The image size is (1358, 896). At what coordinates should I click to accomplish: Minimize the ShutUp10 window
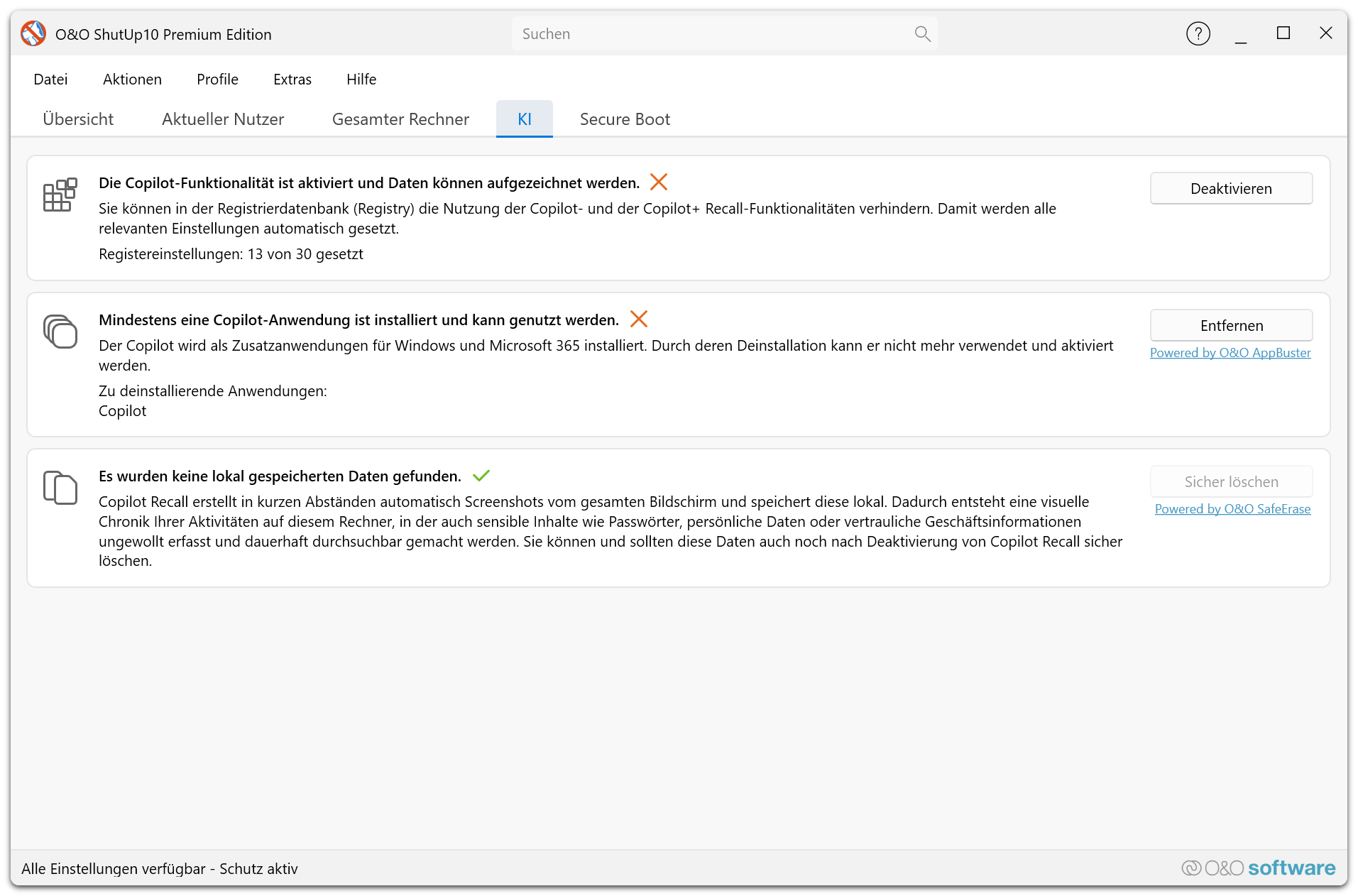point(1241,34)
